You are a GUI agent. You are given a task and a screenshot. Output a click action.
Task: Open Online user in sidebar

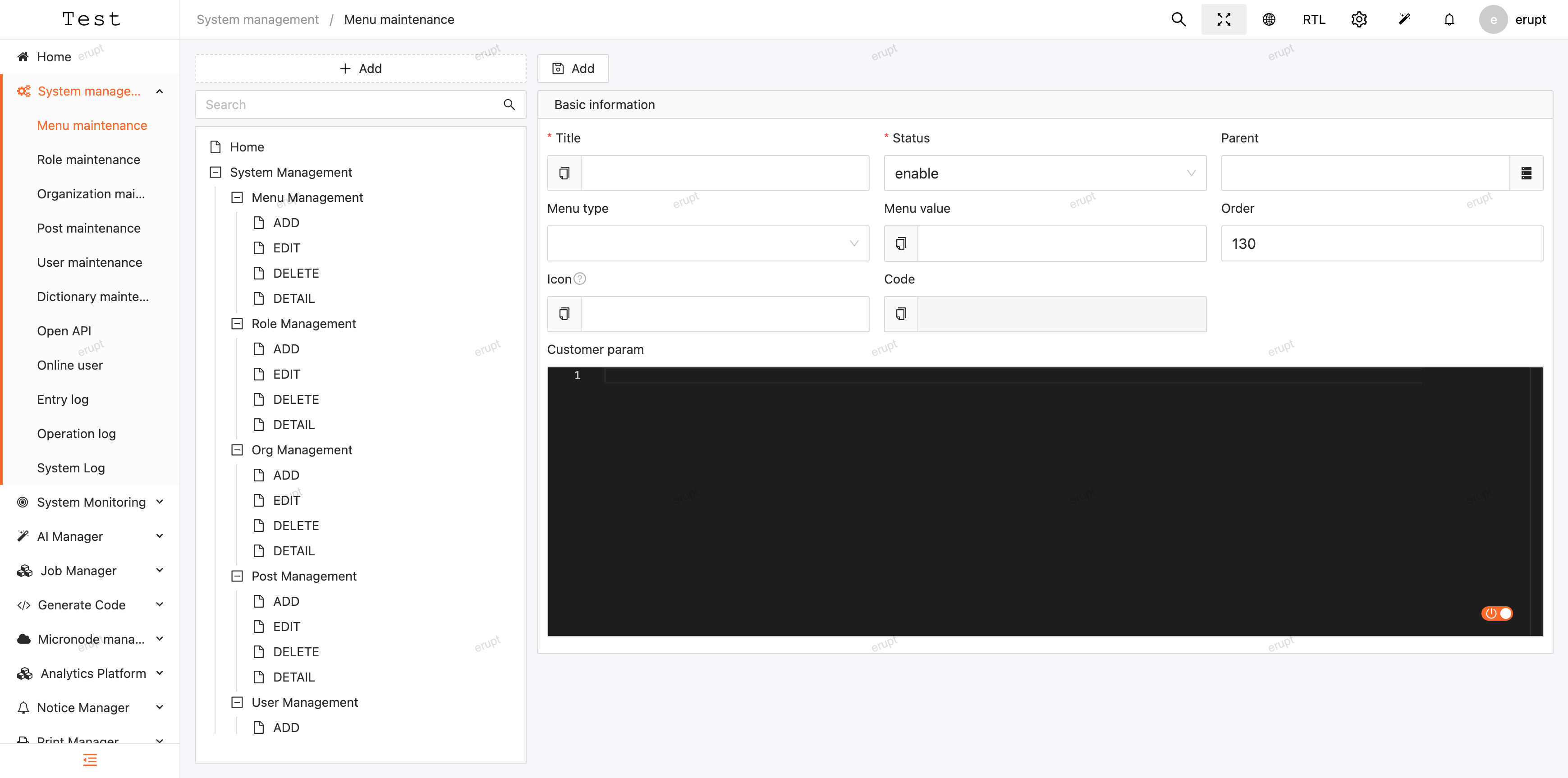70,365
